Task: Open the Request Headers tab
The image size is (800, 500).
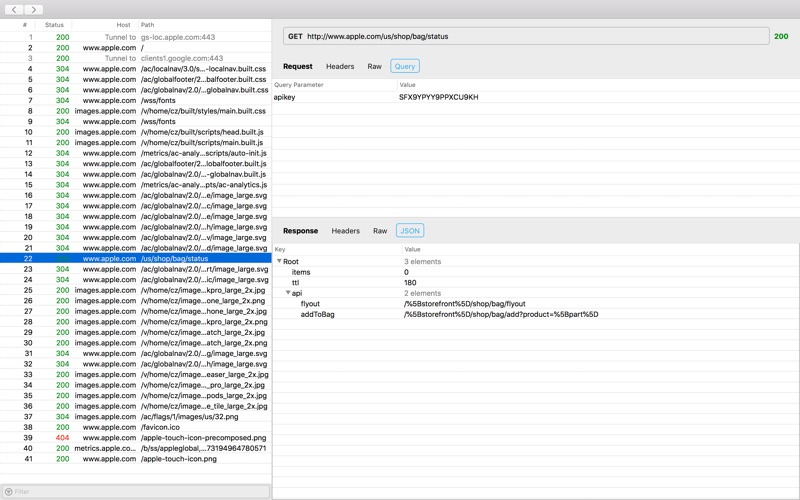Action: (x=340, y=66)
